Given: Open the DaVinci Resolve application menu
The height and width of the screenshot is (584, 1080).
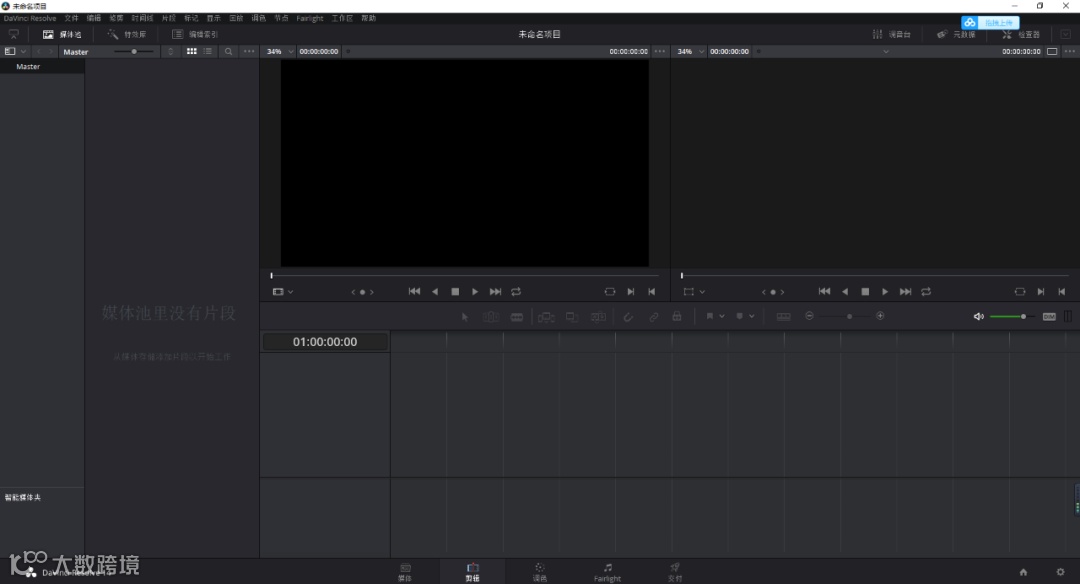Looking at the screenshot, I should [30, 19].
